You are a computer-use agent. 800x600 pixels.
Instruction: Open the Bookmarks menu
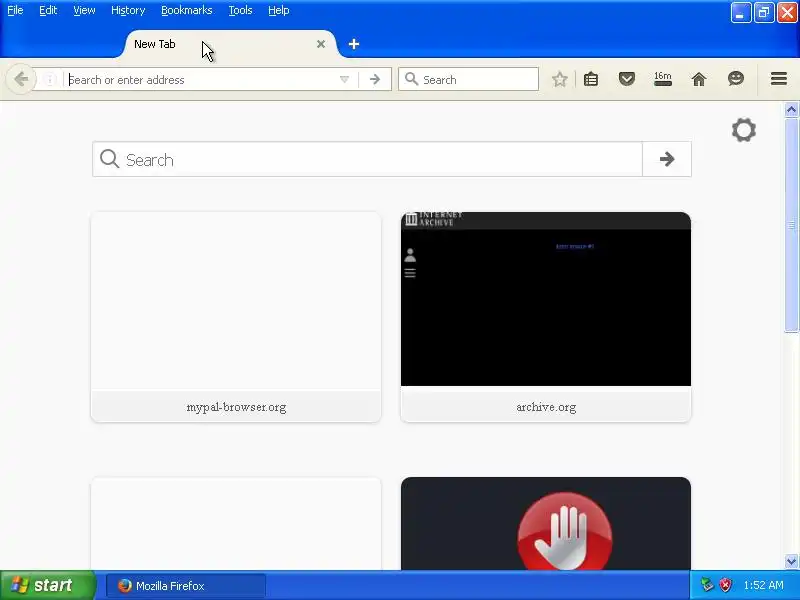pos(186,10)
